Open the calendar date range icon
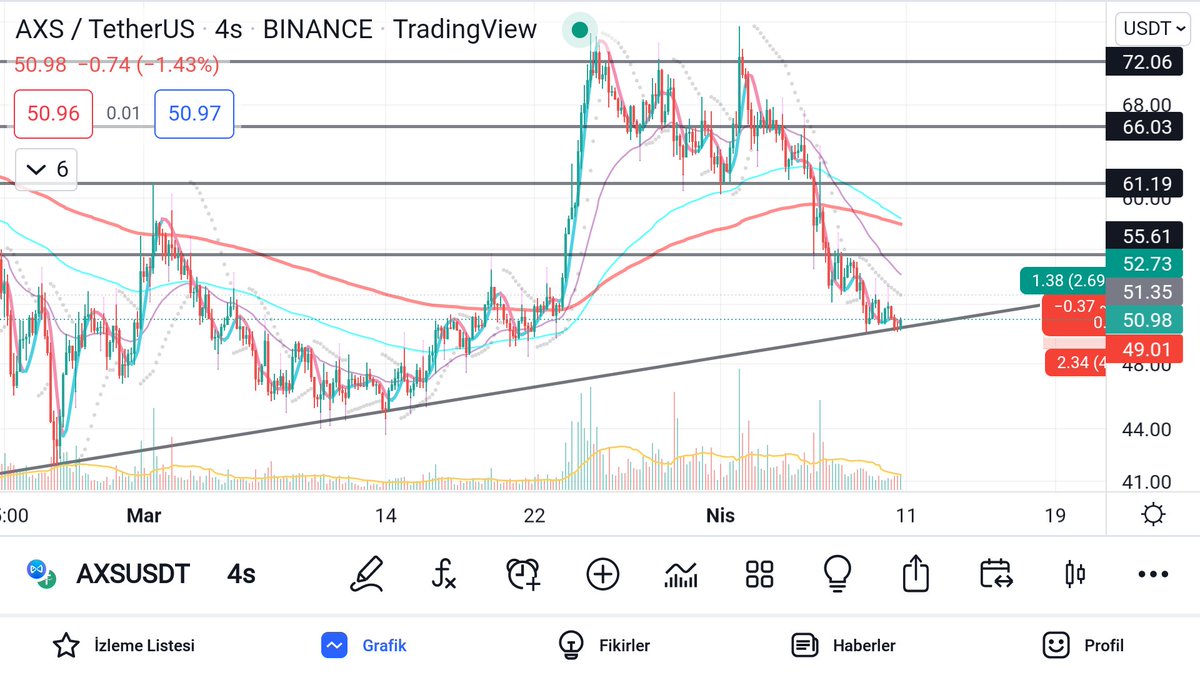Viewport: 1200px width, 675px height. pos(996,574)
